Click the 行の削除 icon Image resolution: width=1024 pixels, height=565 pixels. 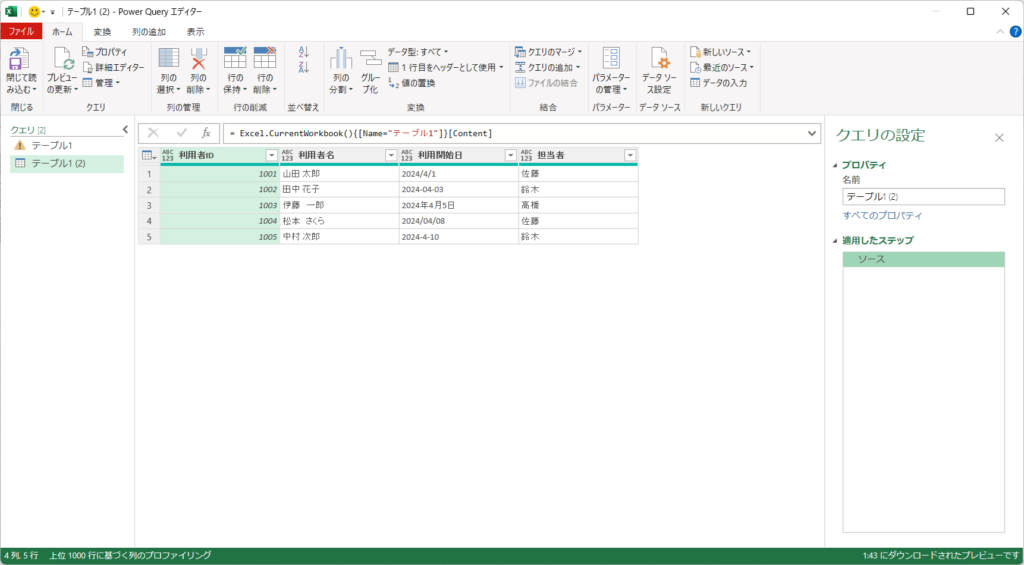coord(265,57)
